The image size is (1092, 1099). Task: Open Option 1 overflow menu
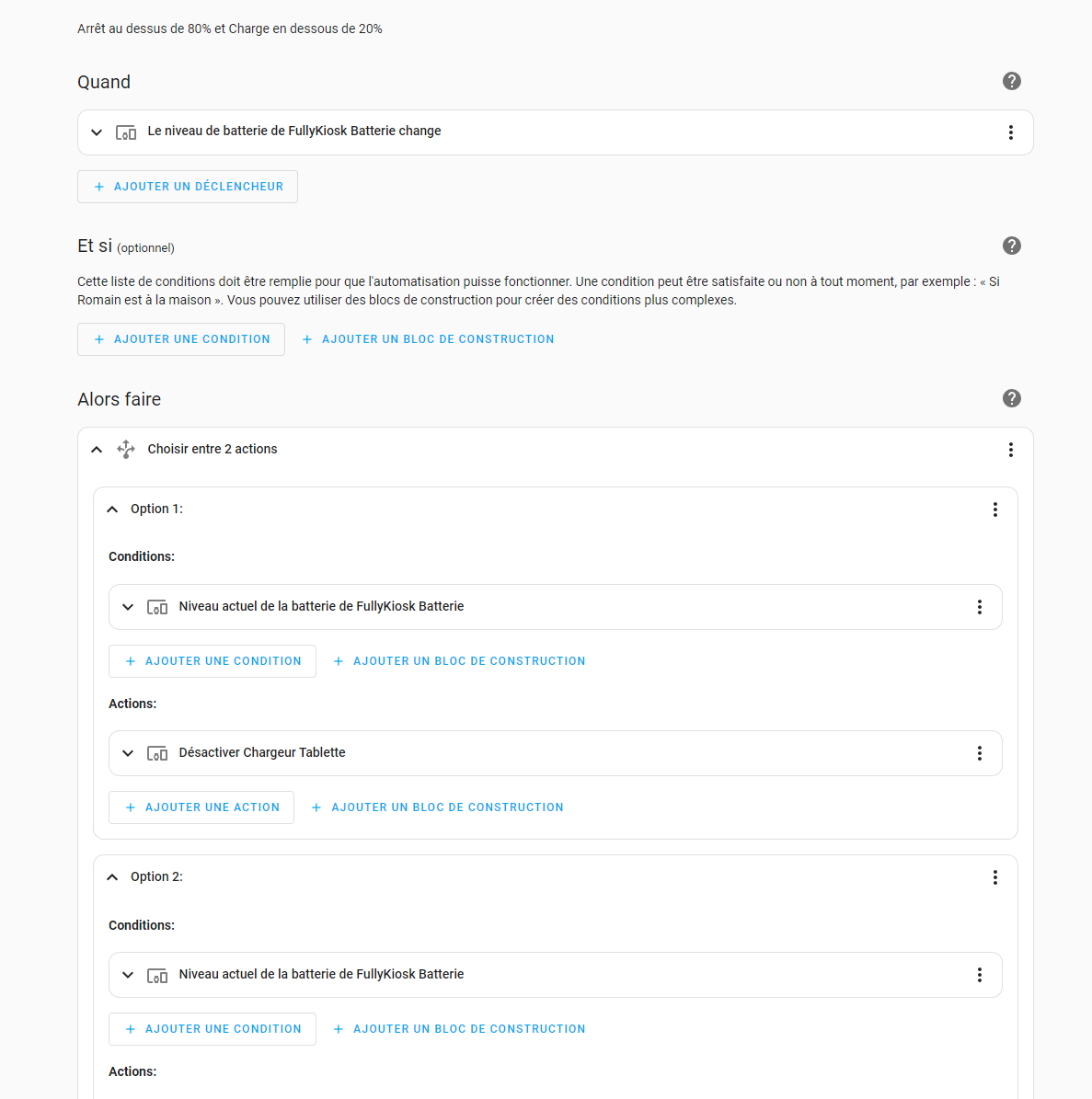(x=994, y=509)
